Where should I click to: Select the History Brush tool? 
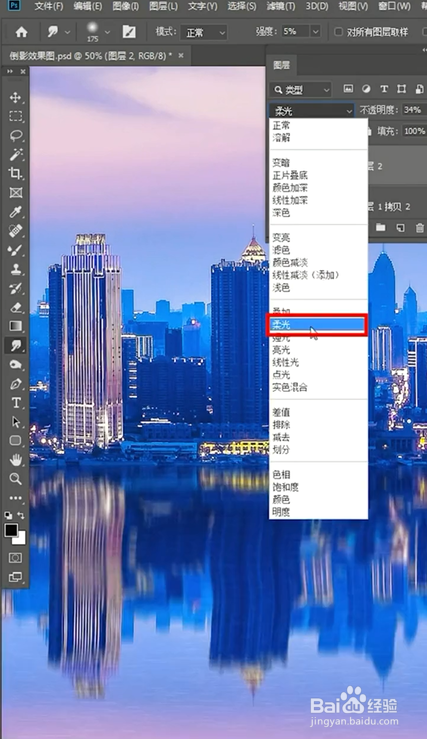click(x=16, y=288)
